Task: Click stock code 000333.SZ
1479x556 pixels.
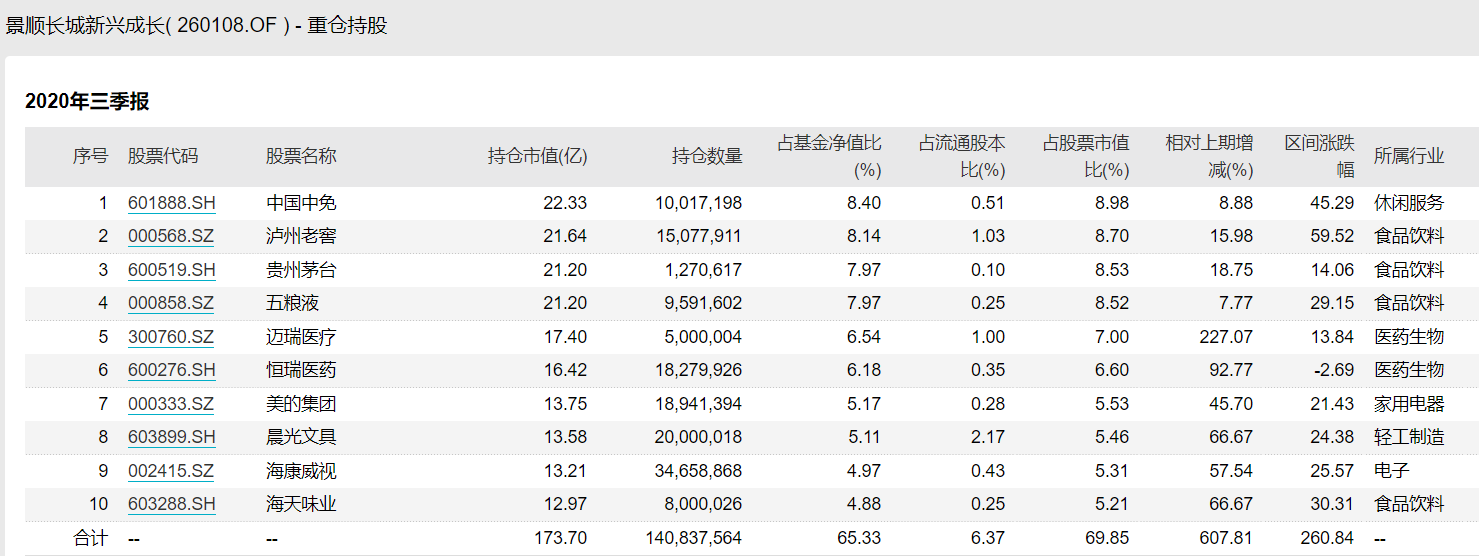Action: (x=171, y=404)
